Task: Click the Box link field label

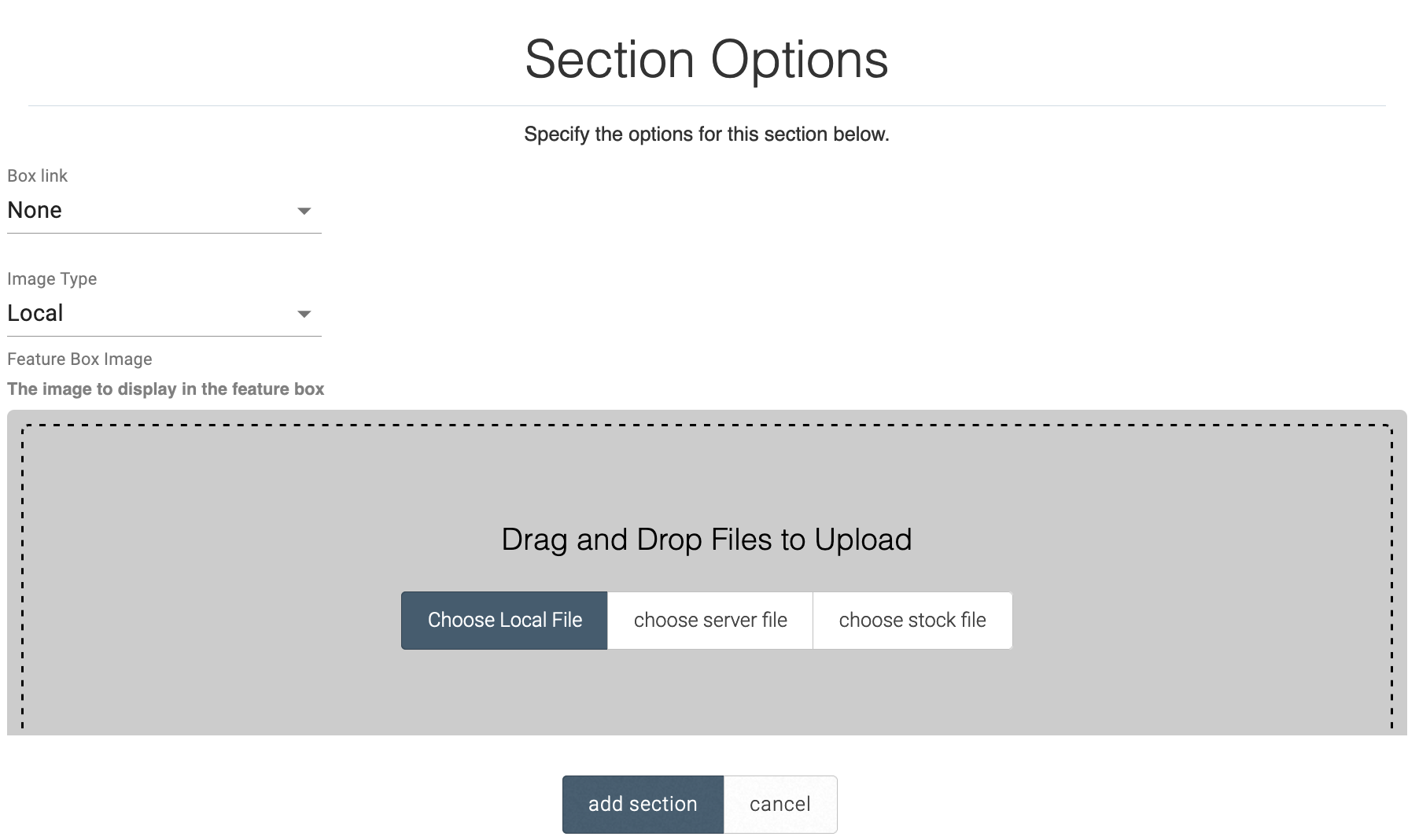Action: pos(38,176)
